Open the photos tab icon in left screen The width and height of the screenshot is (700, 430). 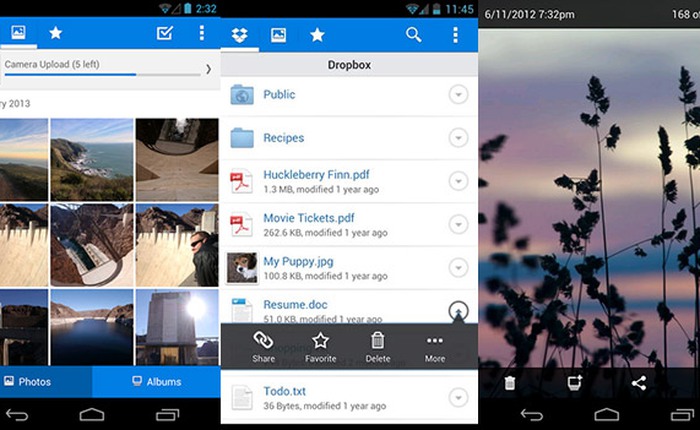pos(18,33)
